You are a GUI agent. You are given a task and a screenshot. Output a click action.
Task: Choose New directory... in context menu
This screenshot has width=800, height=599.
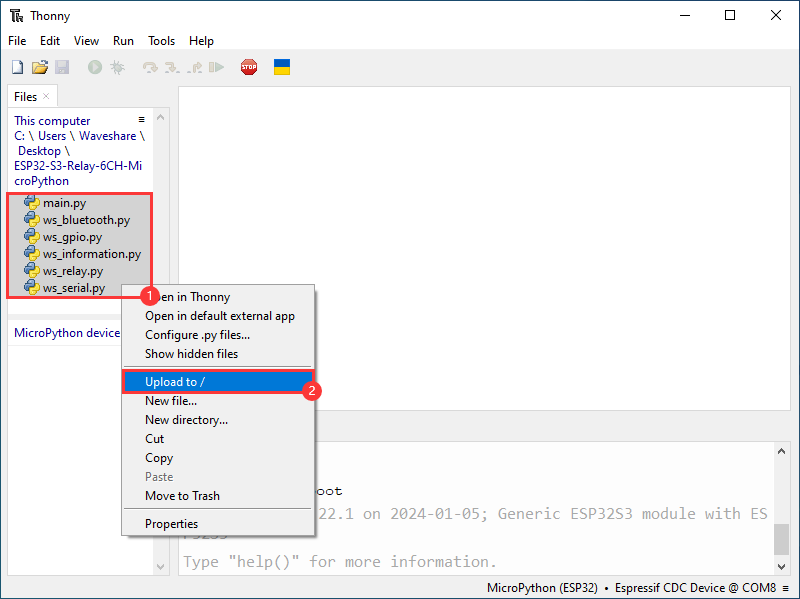click(x=218, y=420)
